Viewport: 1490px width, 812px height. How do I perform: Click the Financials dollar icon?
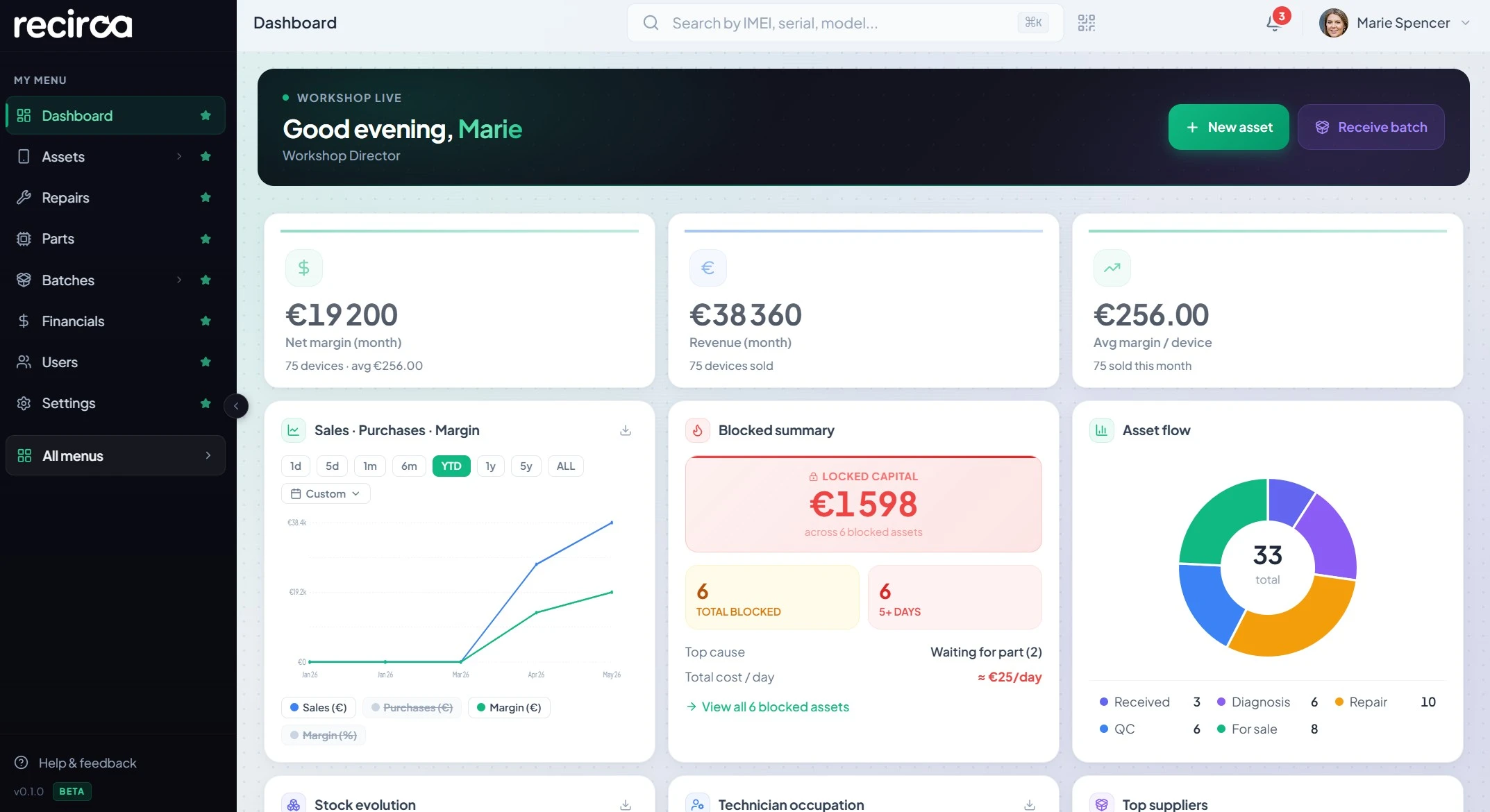pyautogui.click(x=24, y=321)
